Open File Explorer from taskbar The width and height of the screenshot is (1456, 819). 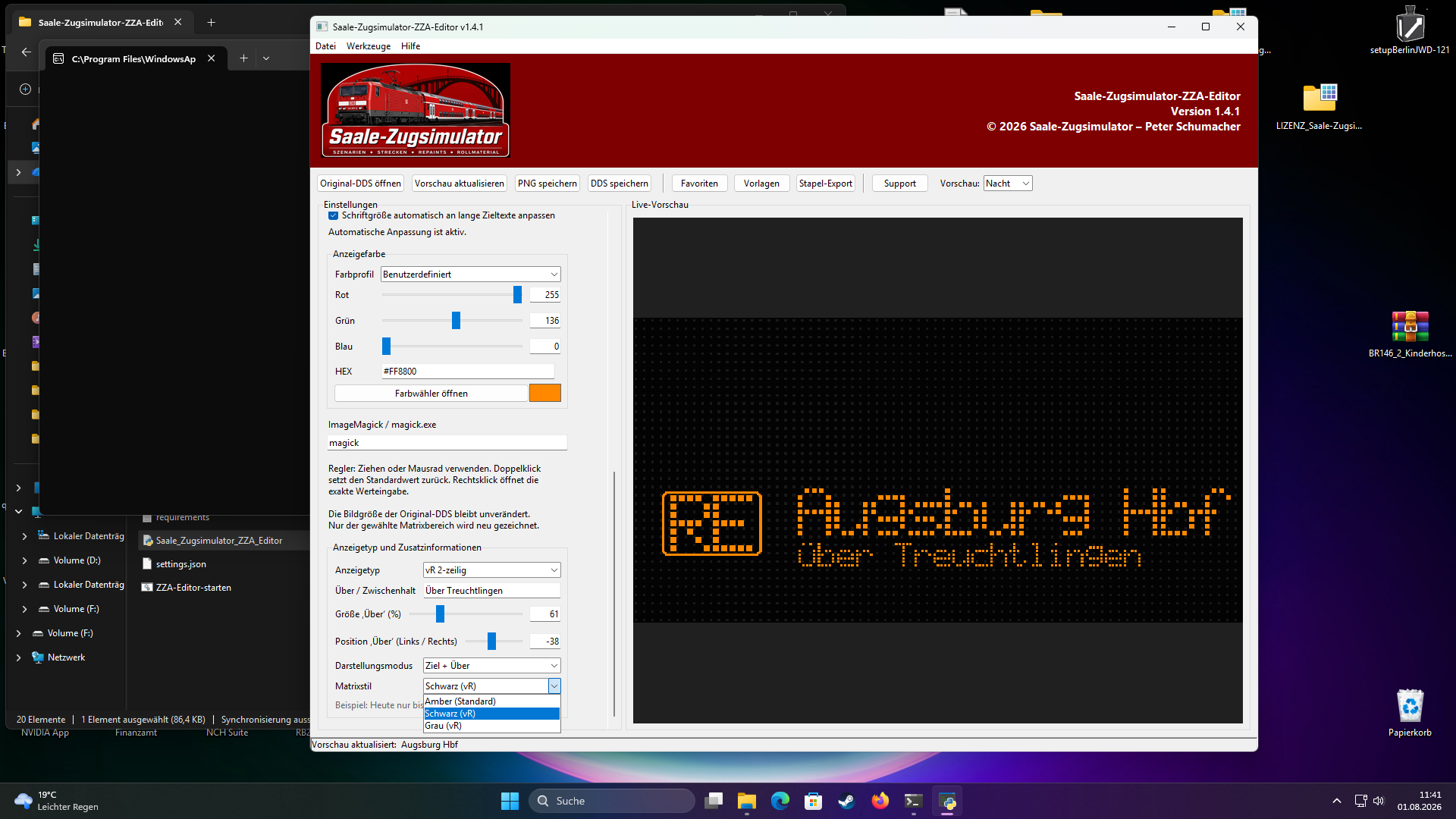click(747, 801)
